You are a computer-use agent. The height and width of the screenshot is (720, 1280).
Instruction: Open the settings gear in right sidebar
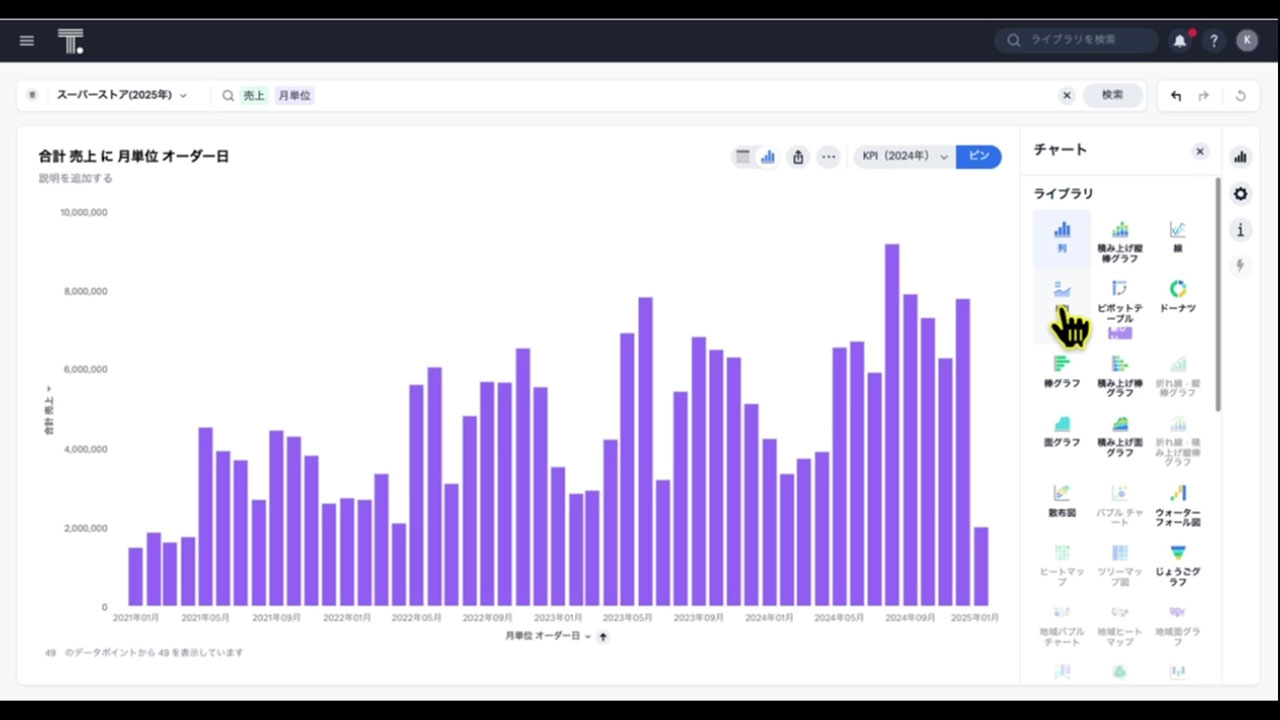coord(1241,194)
